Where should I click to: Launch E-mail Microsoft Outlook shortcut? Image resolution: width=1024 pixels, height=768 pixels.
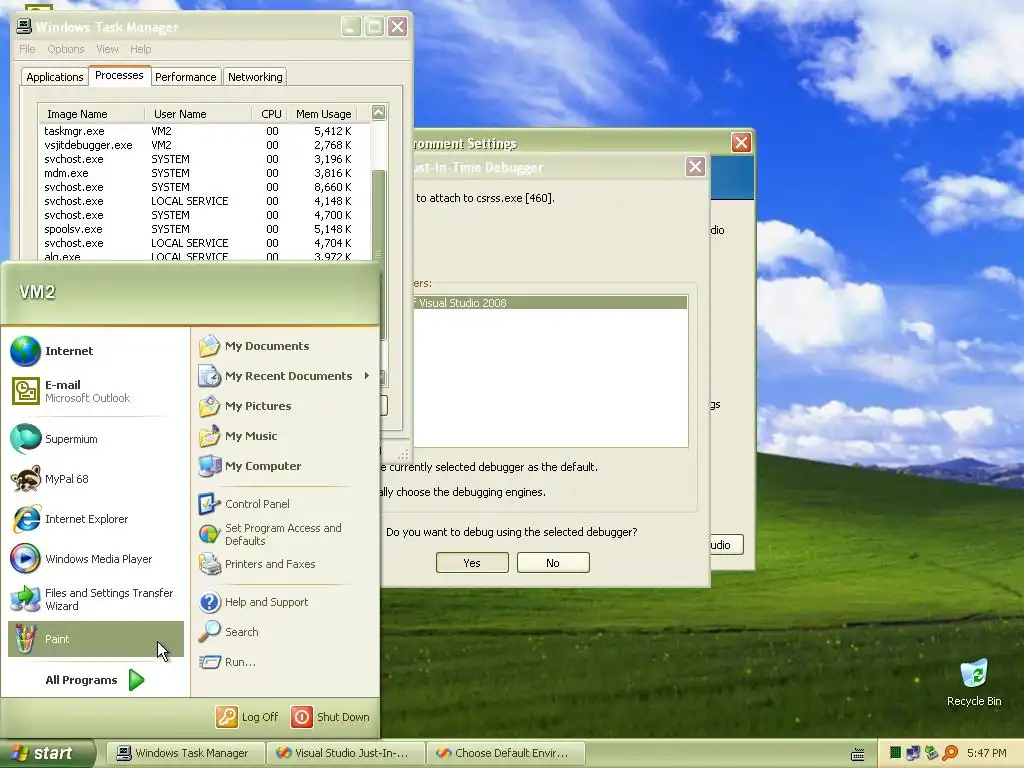[95, 391]
